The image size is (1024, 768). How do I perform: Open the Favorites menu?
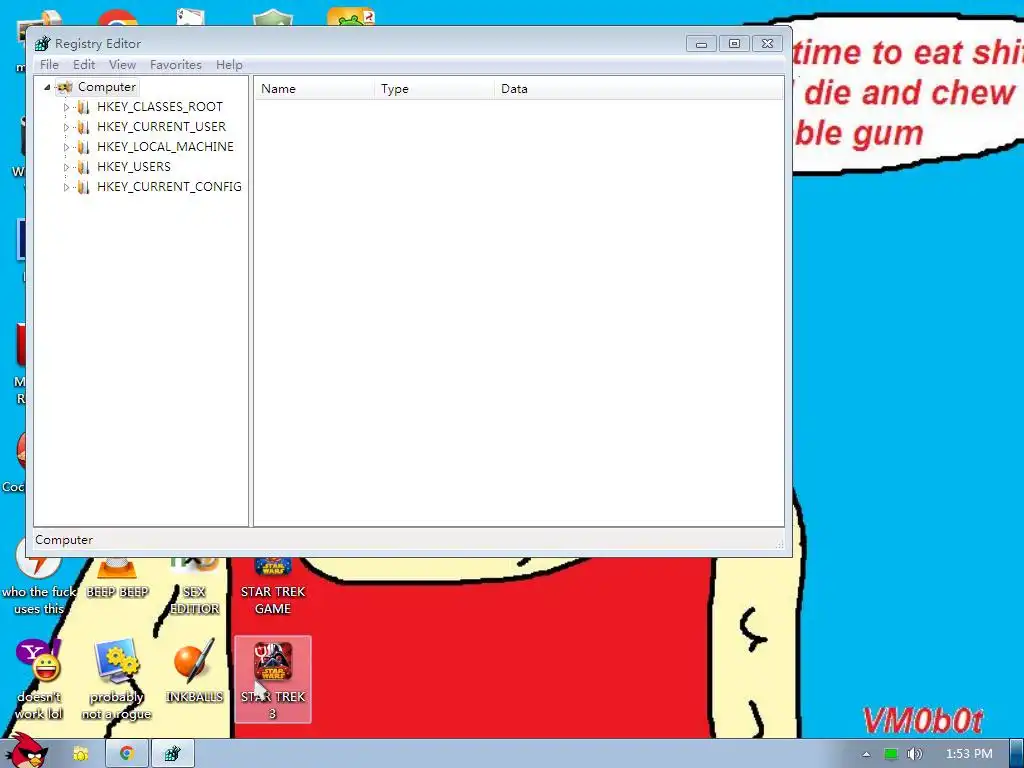point(176,65)
